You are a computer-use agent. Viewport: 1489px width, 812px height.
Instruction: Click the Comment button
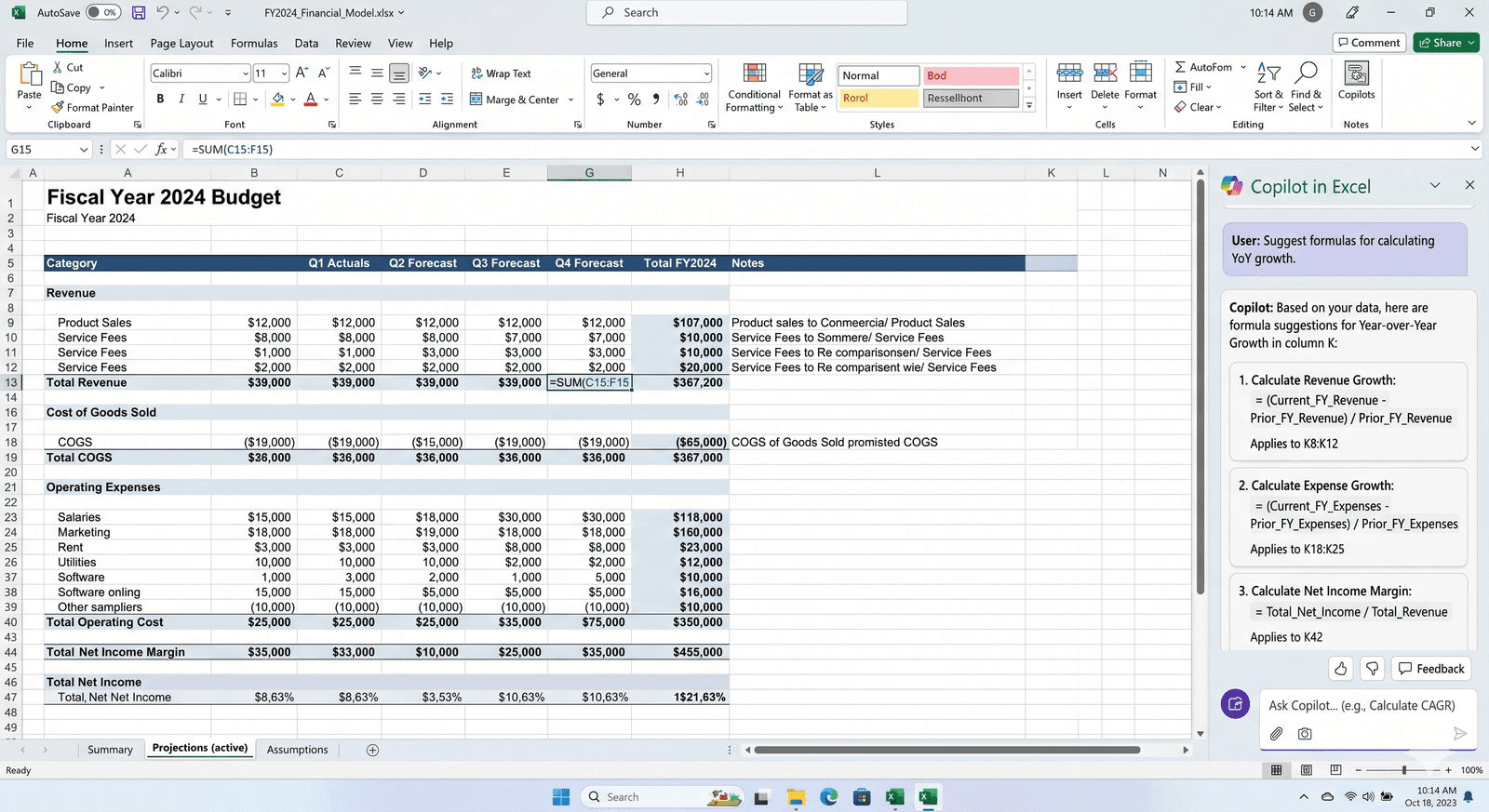coord(1369,43)
